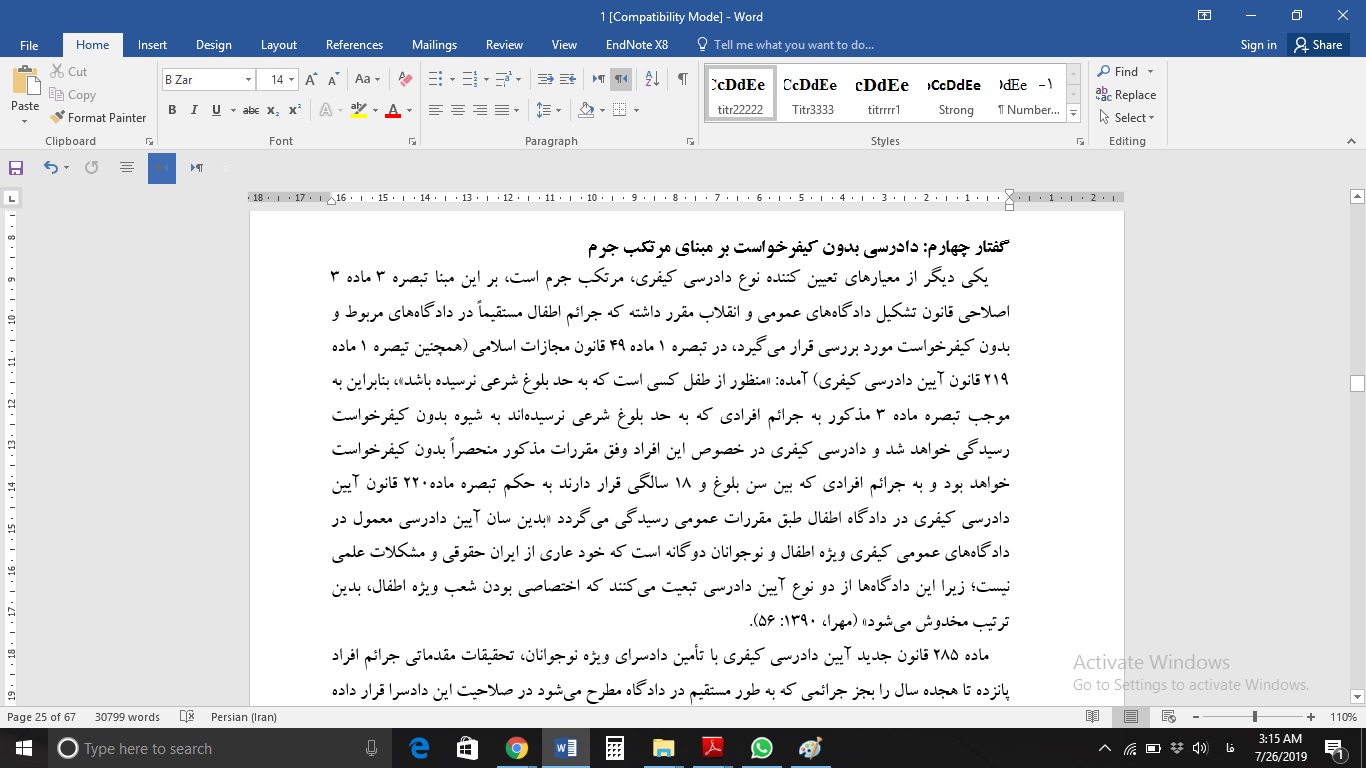The image size is (1366, 768).
Task: Open Find in the Editing group
Action: coord(1122,71)
